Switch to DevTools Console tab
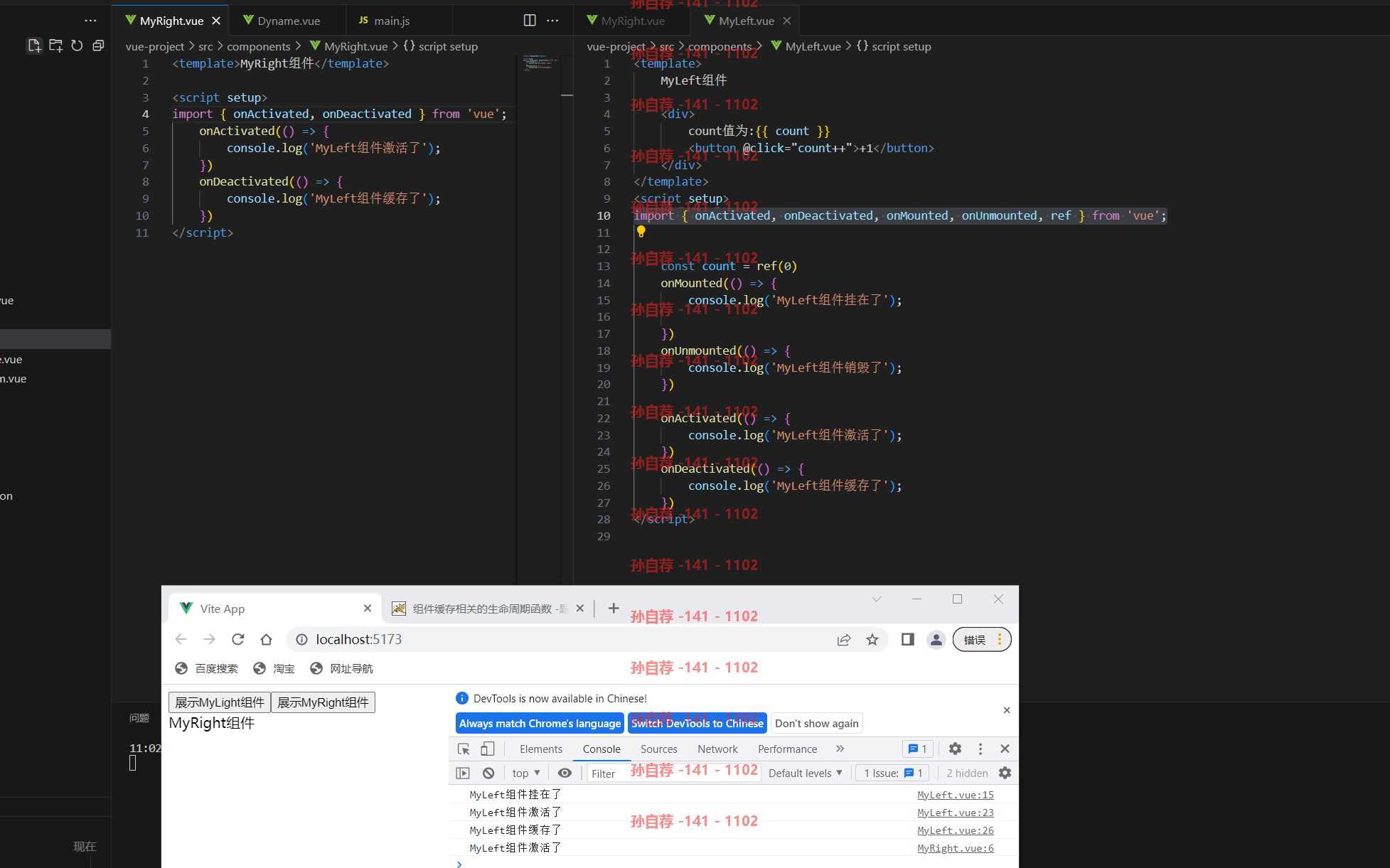This screenshot has width=1390, height=868. 602,749
